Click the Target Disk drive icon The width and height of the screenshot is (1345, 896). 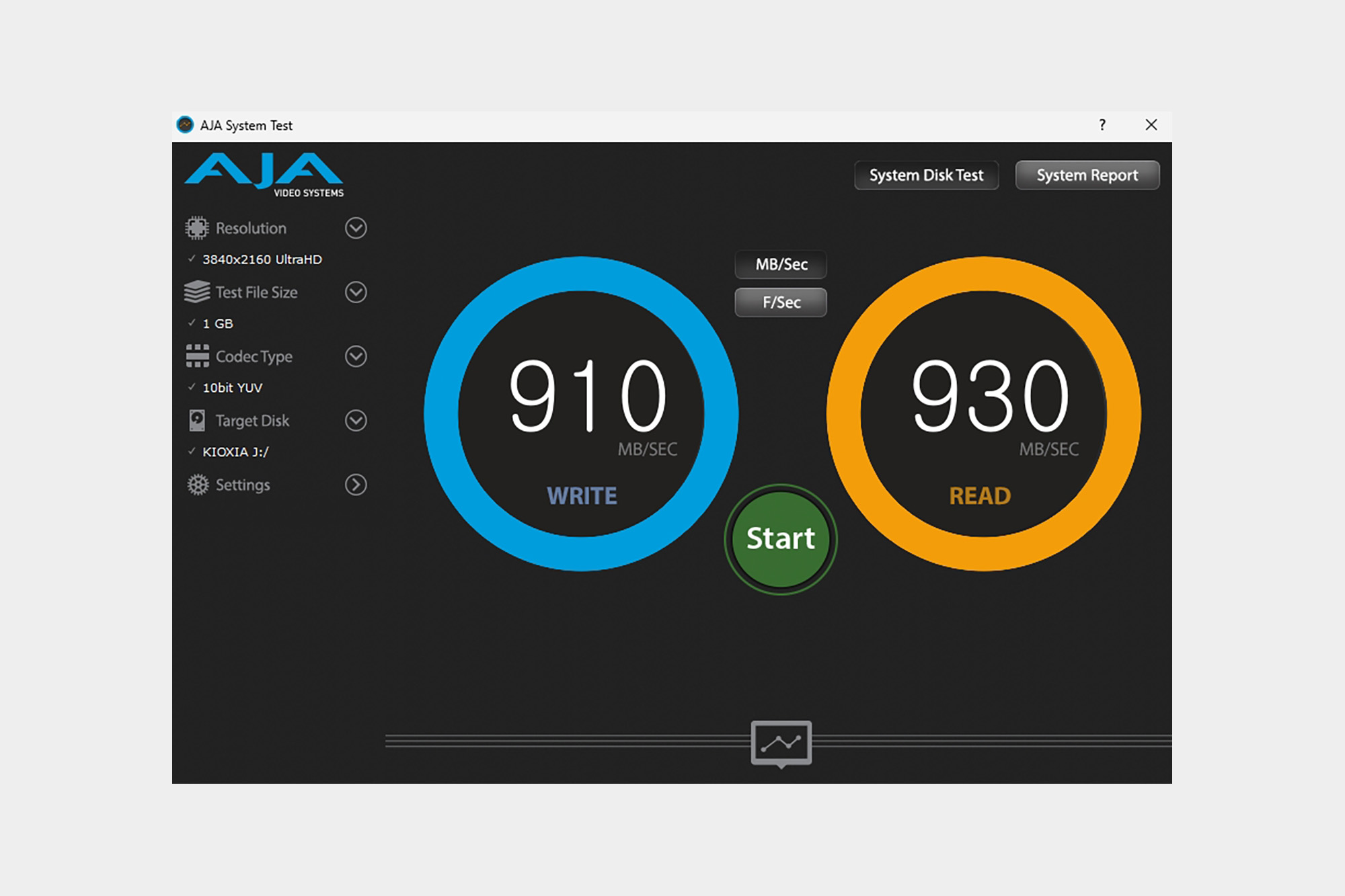(197, 421)
